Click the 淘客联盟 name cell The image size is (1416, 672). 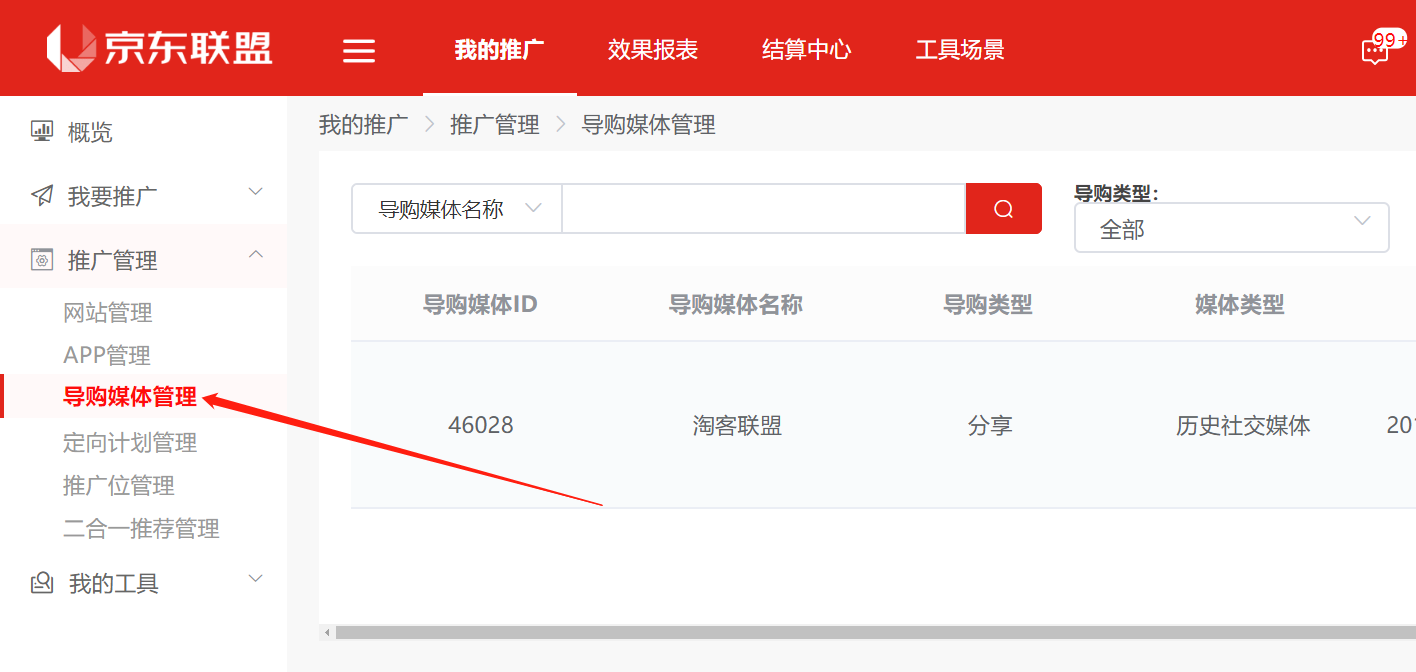coord(737,425)
